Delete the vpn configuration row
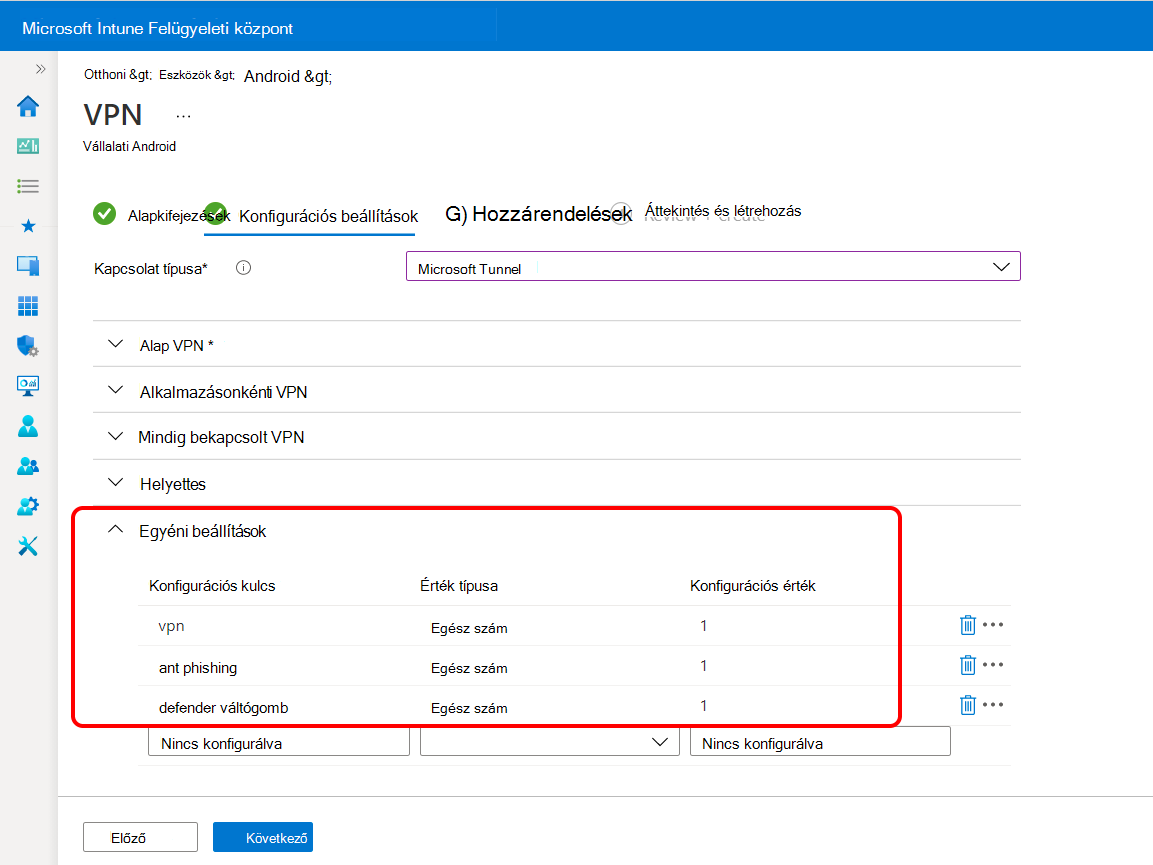This screenshot has width=1153, height=865. click(x=968, y=625)
